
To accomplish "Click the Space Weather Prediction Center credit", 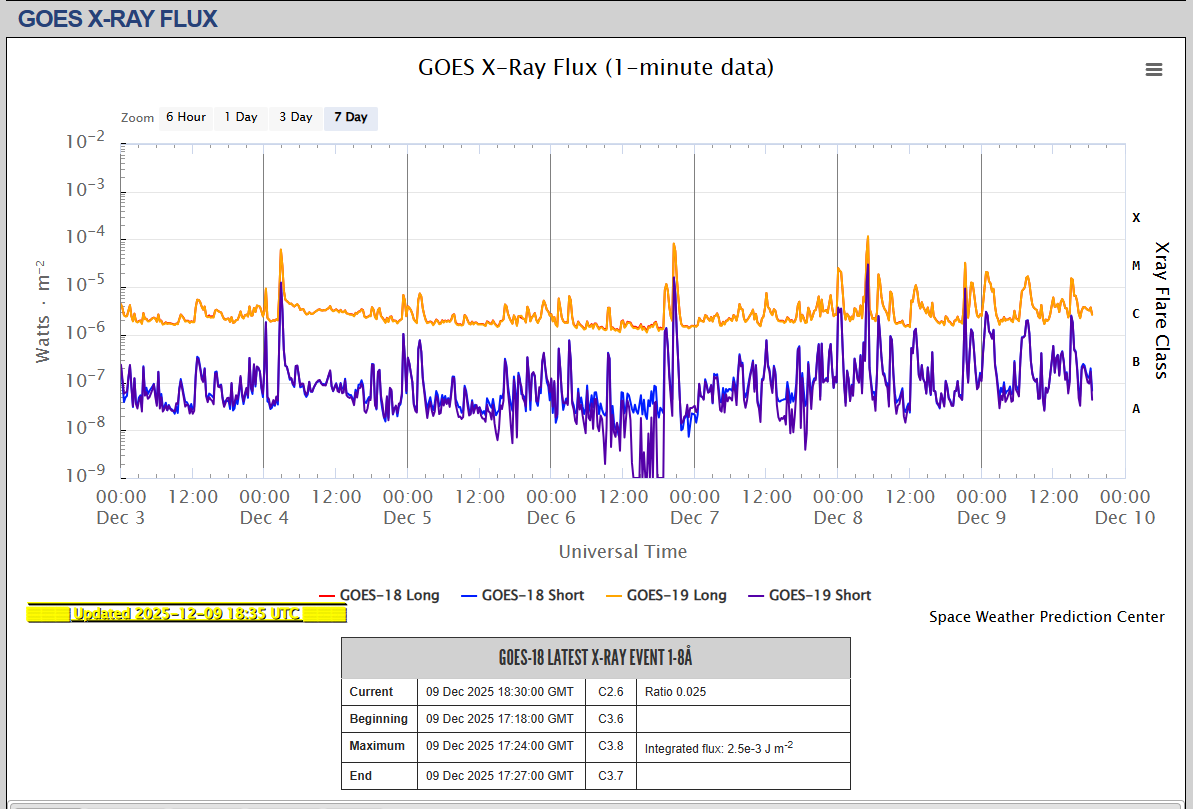I will coord(1046,617).
